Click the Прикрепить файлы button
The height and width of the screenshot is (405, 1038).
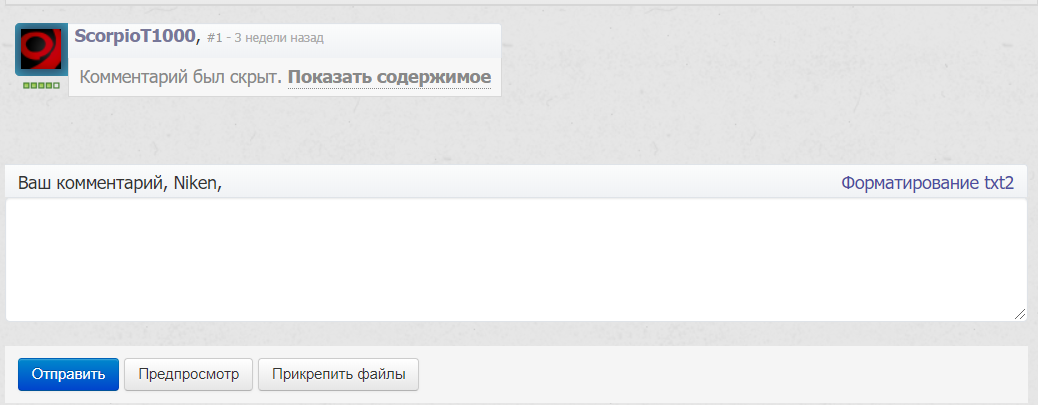click(338, 375)
